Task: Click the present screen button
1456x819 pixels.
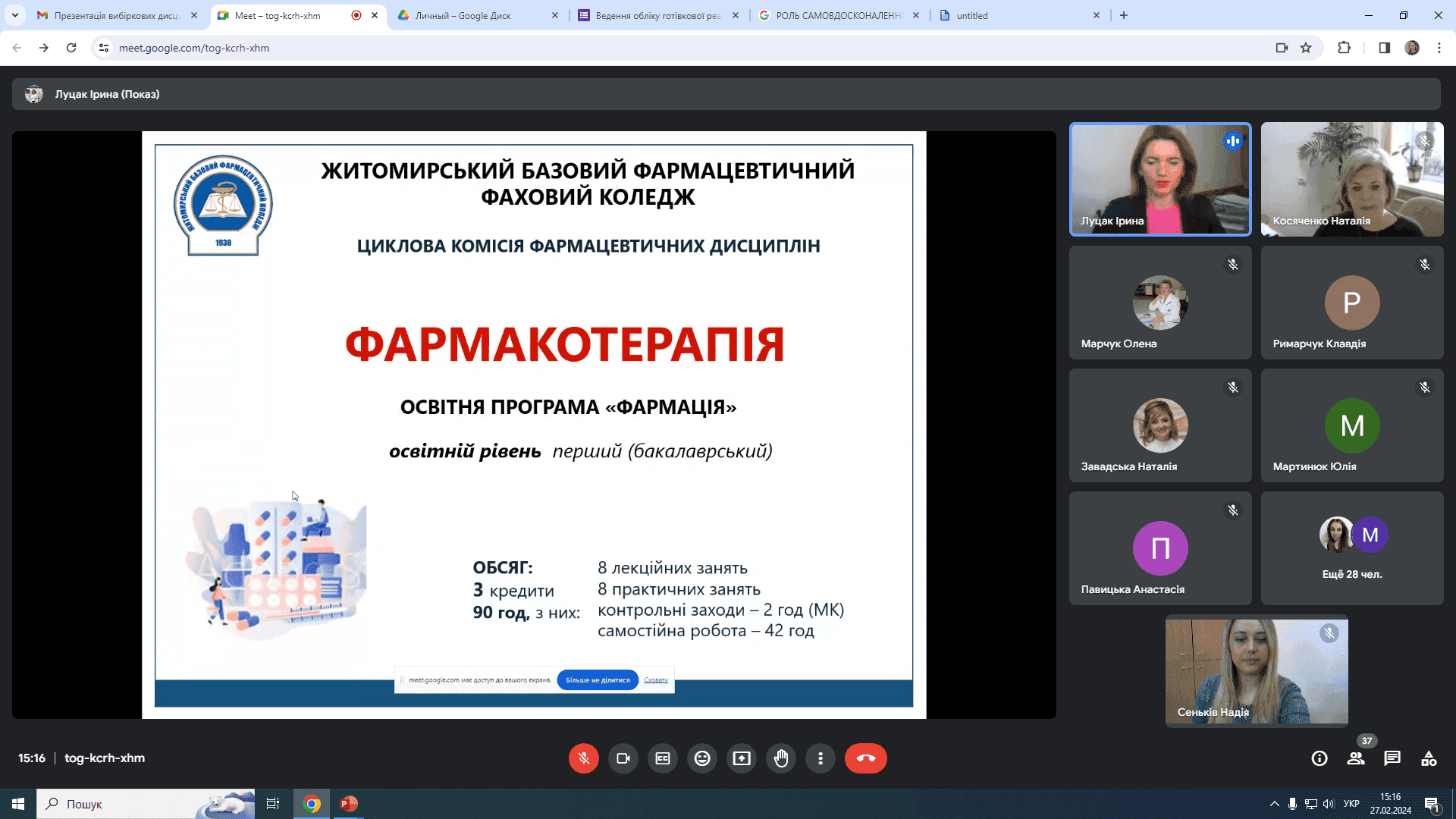Action: click(x=742, y=758)
